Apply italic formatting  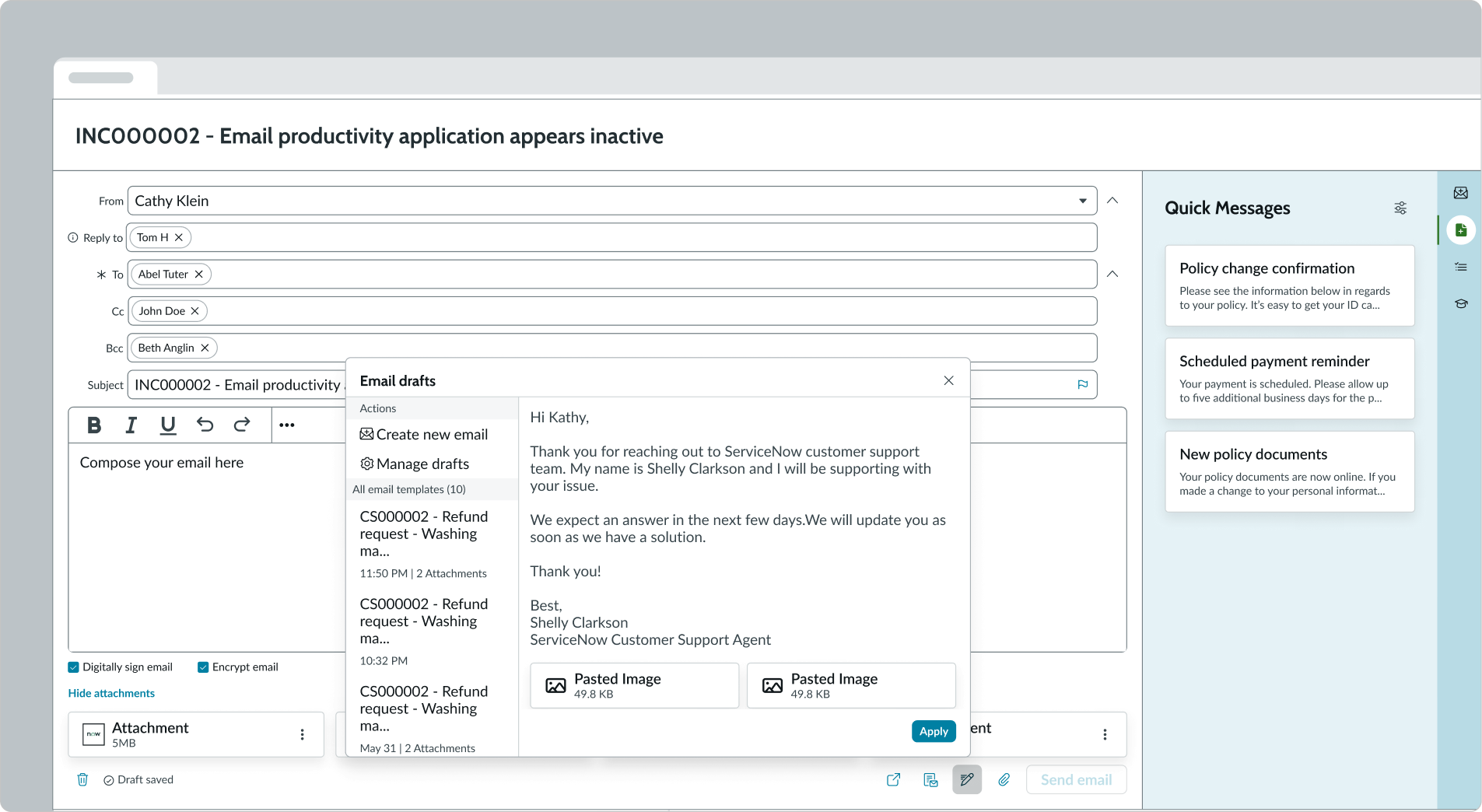point(131,425)
